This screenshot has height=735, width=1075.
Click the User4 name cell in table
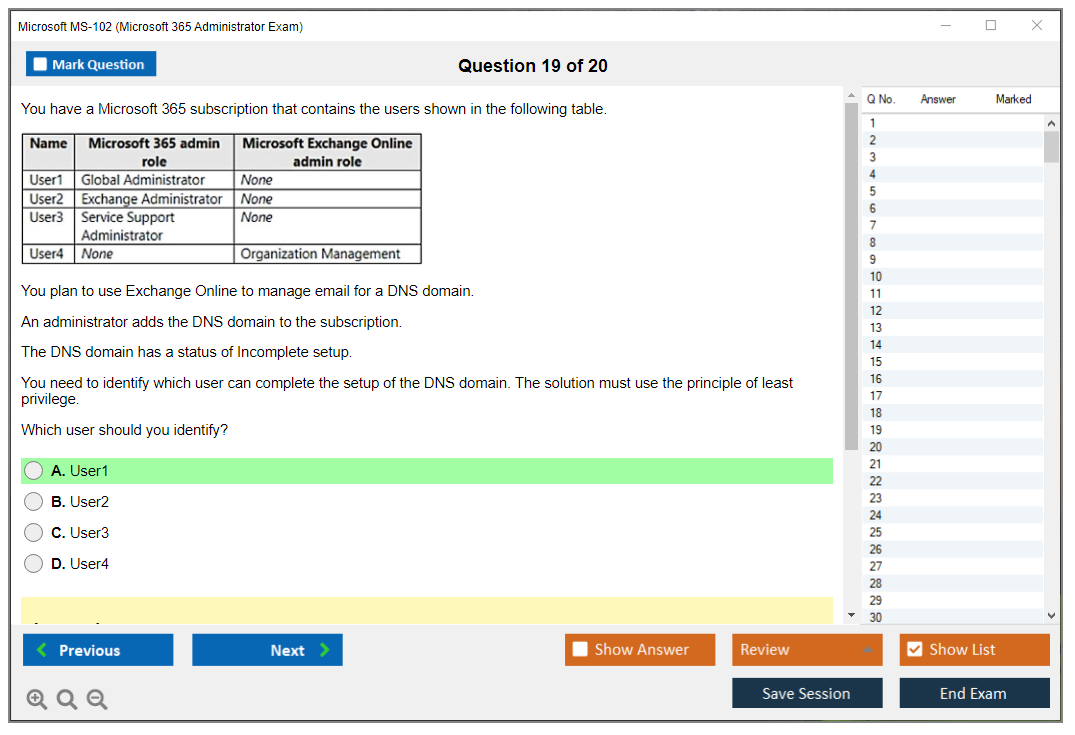(x=49, y=254)
